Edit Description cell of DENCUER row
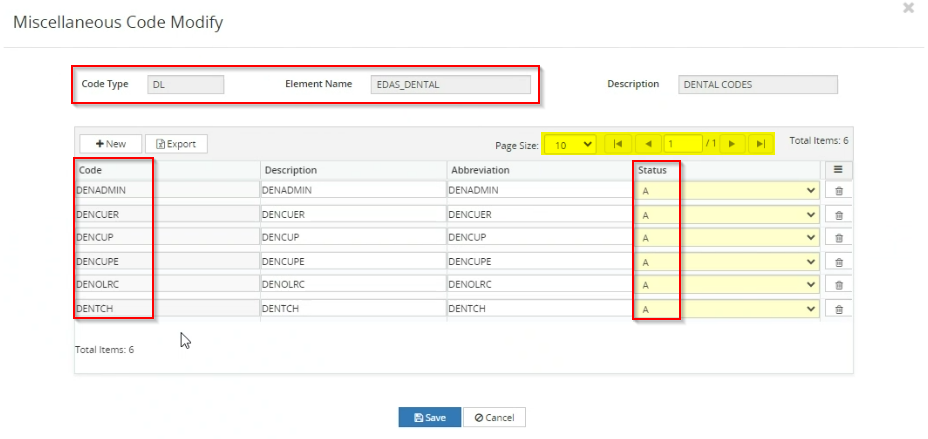This screenshot has height=439, width=928. tap(353, 215)
